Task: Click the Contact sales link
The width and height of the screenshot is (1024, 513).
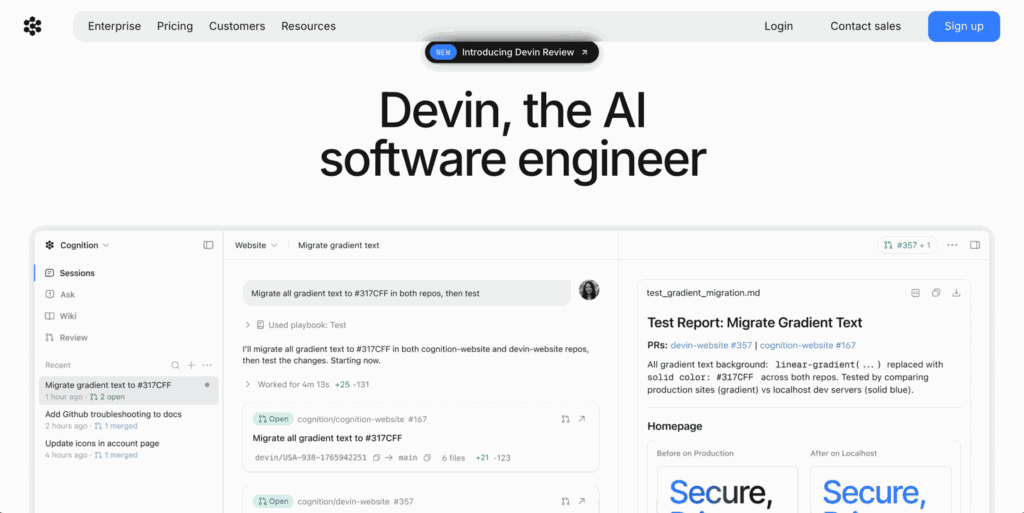Action: [x=865, y=26]
